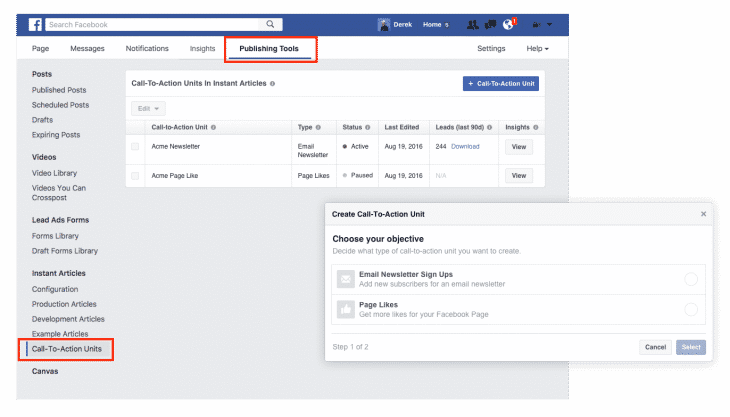Click Derek's name in top bar

click(x=403, y=25)
